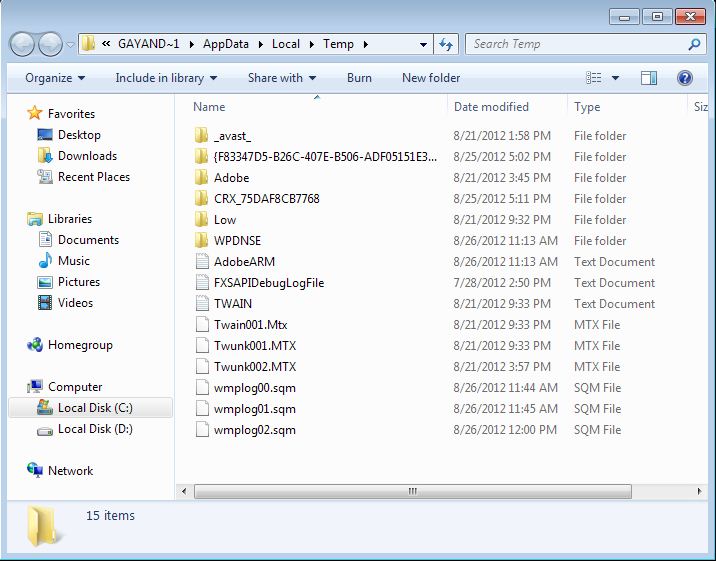Open Help via the question mark icon
The width and height of the screenshot is (716, 561).
pos(684,78)
